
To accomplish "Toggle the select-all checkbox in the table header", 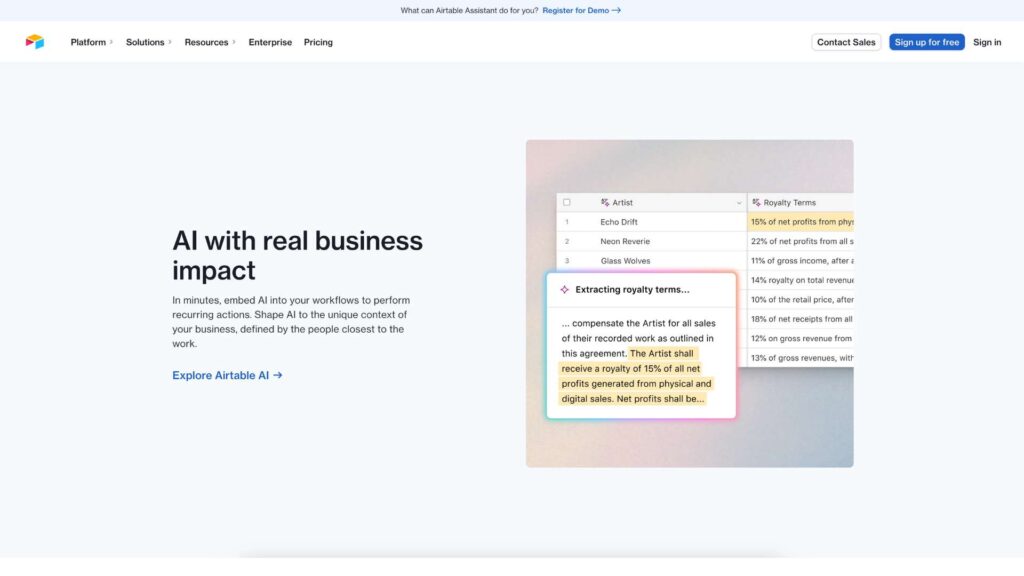I will (566, 201).
